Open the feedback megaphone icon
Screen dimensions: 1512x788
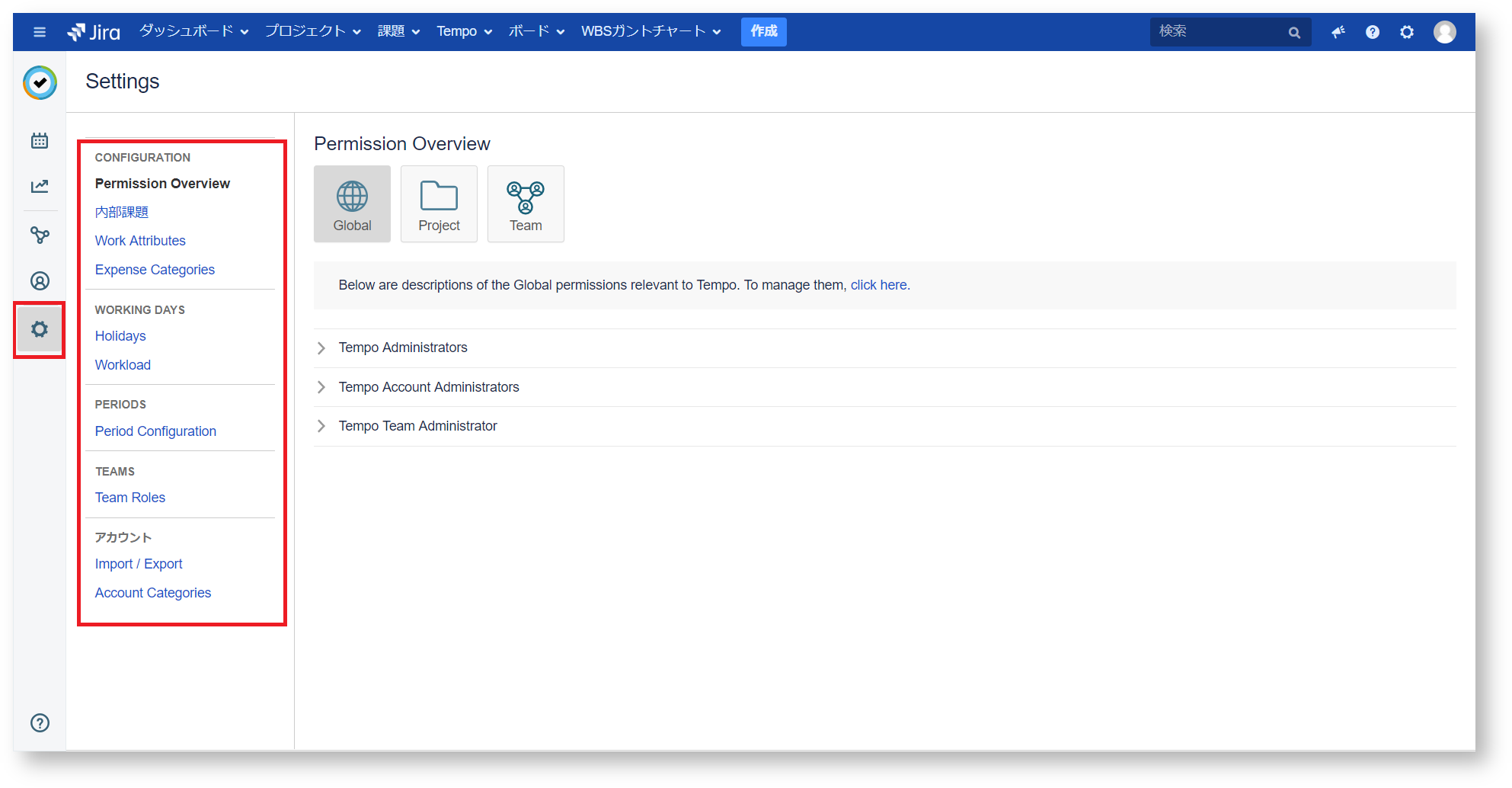pyautogui.click(x=1338, y=32)
